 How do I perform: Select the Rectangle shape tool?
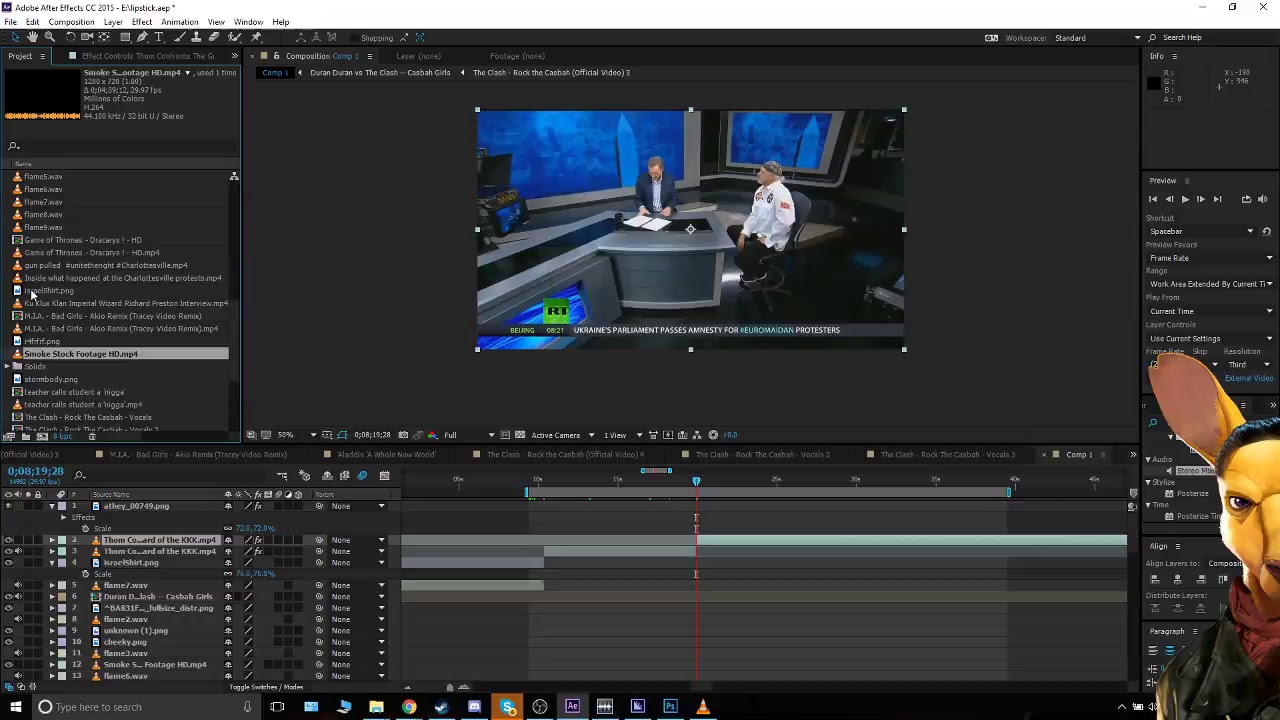click(124, 37)
